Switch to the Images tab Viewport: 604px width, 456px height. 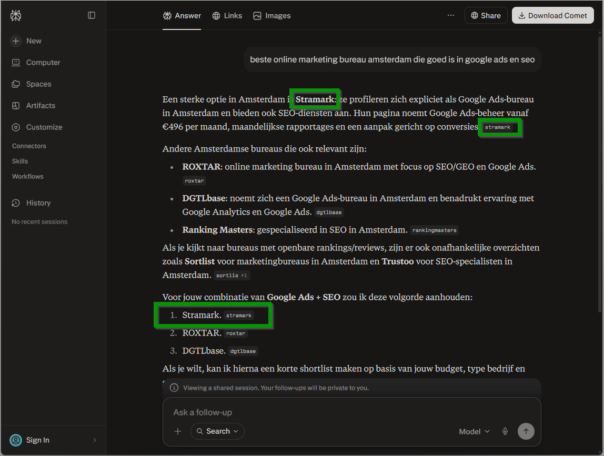click(272, 16)
